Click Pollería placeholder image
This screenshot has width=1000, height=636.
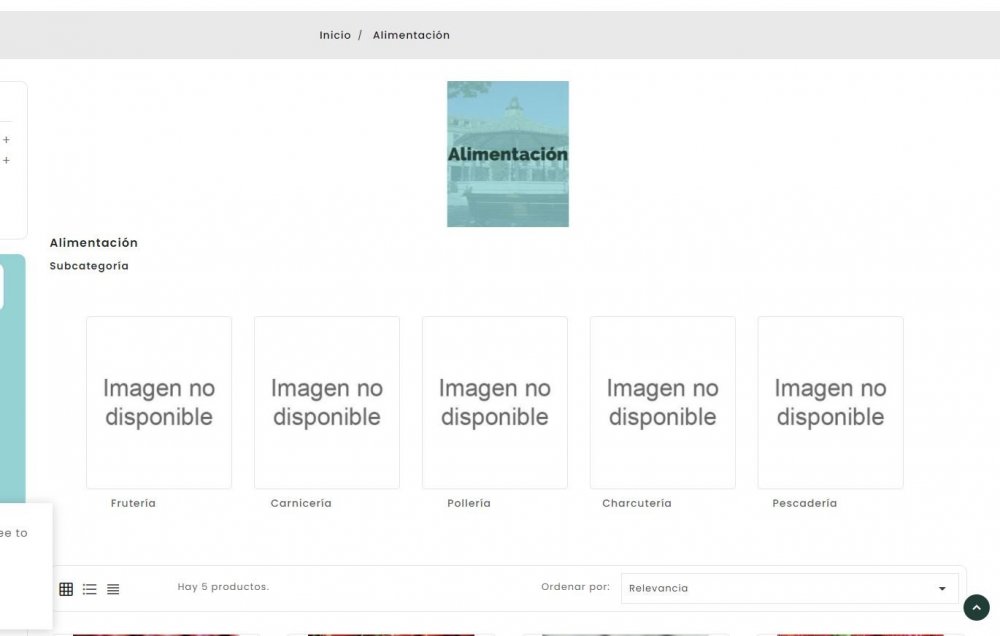click(x=494, y=403)
